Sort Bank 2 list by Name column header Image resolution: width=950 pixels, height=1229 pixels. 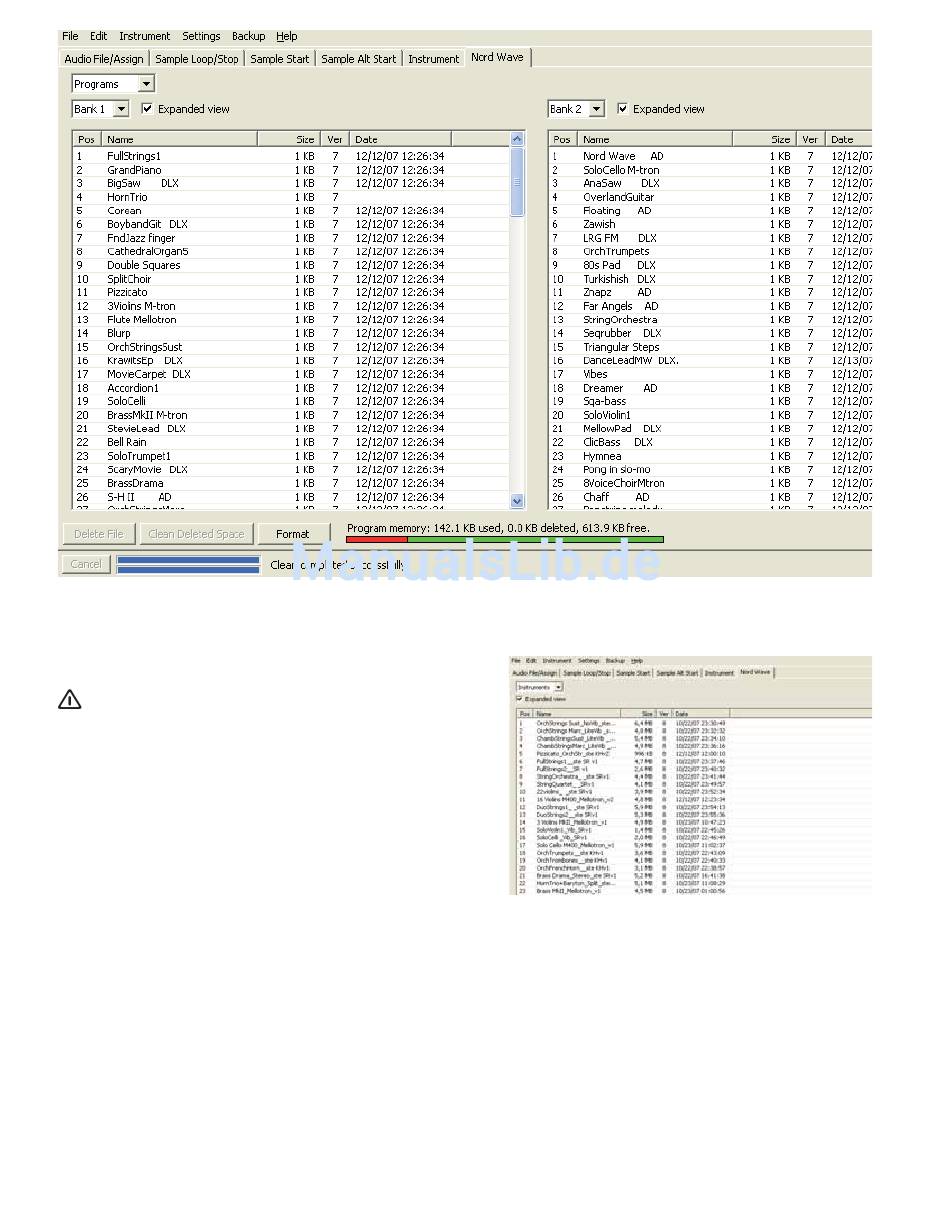coord(656,139)
